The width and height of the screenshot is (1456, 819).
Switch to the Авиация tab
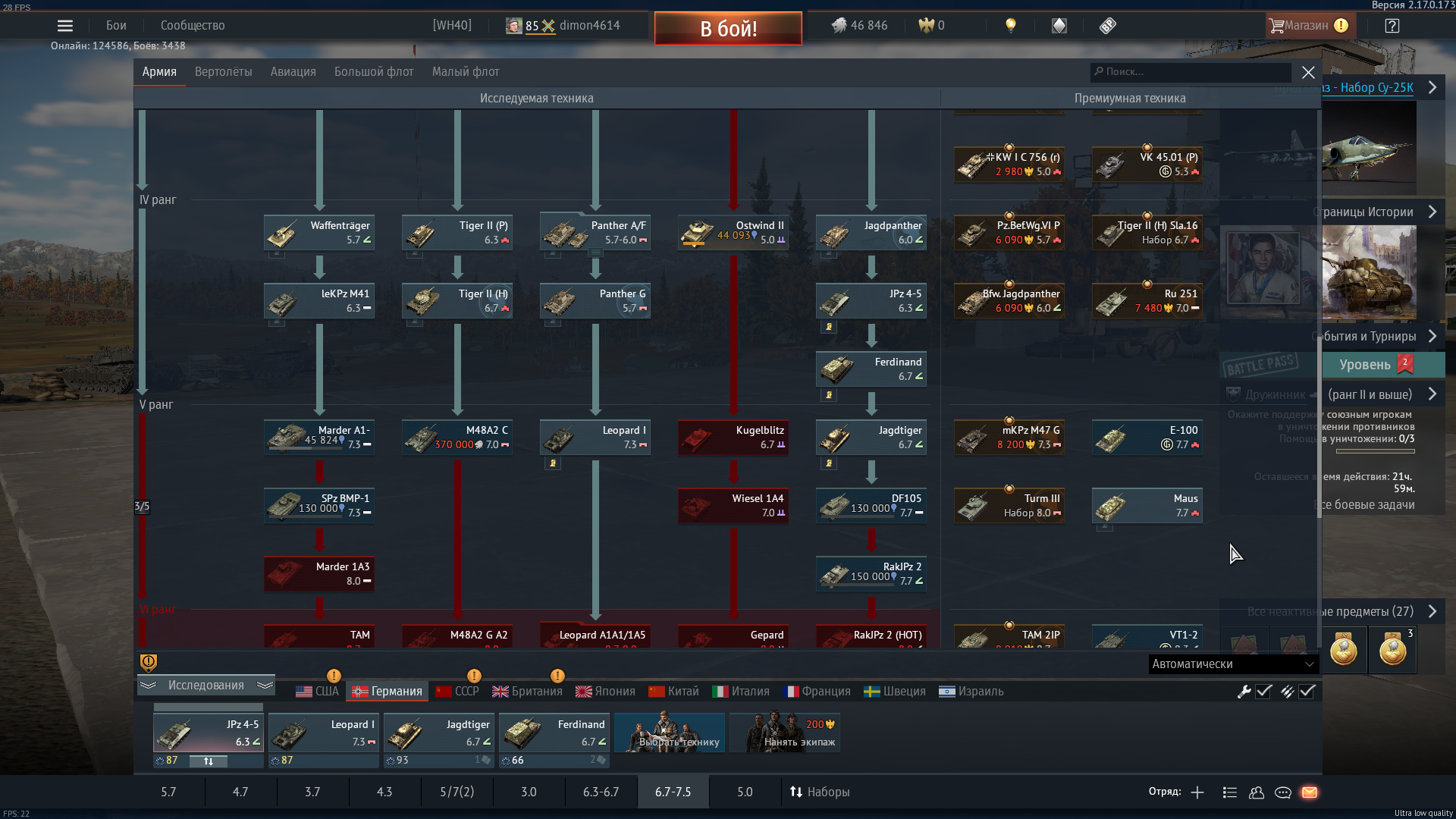[293, 72]
